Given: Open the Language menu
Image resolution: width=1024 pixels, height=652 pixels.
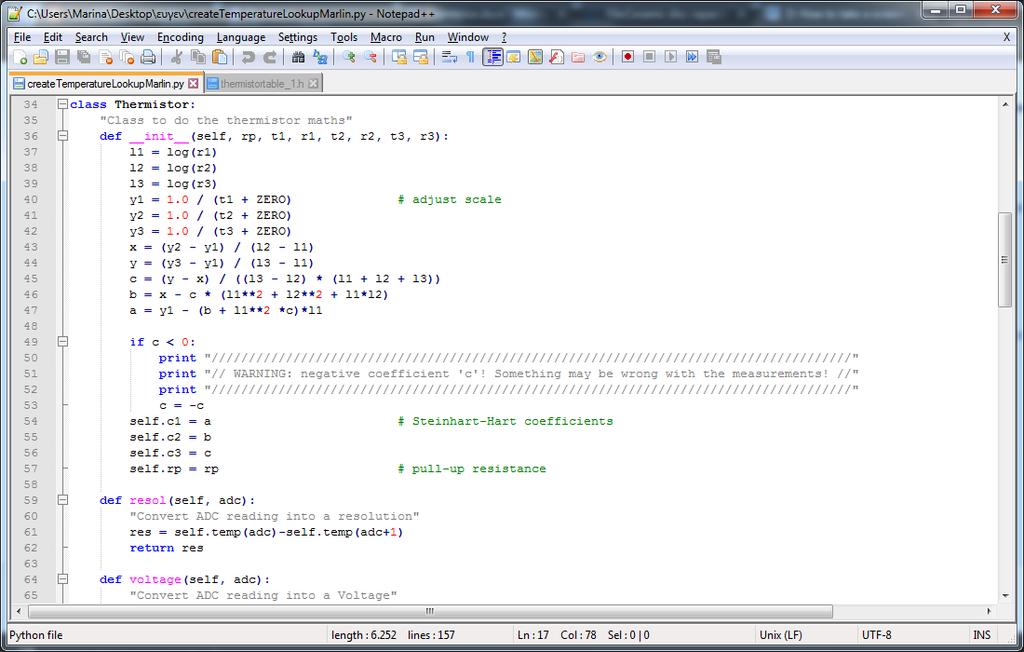Looking at the screenshot, I should [x=241, y=37].
